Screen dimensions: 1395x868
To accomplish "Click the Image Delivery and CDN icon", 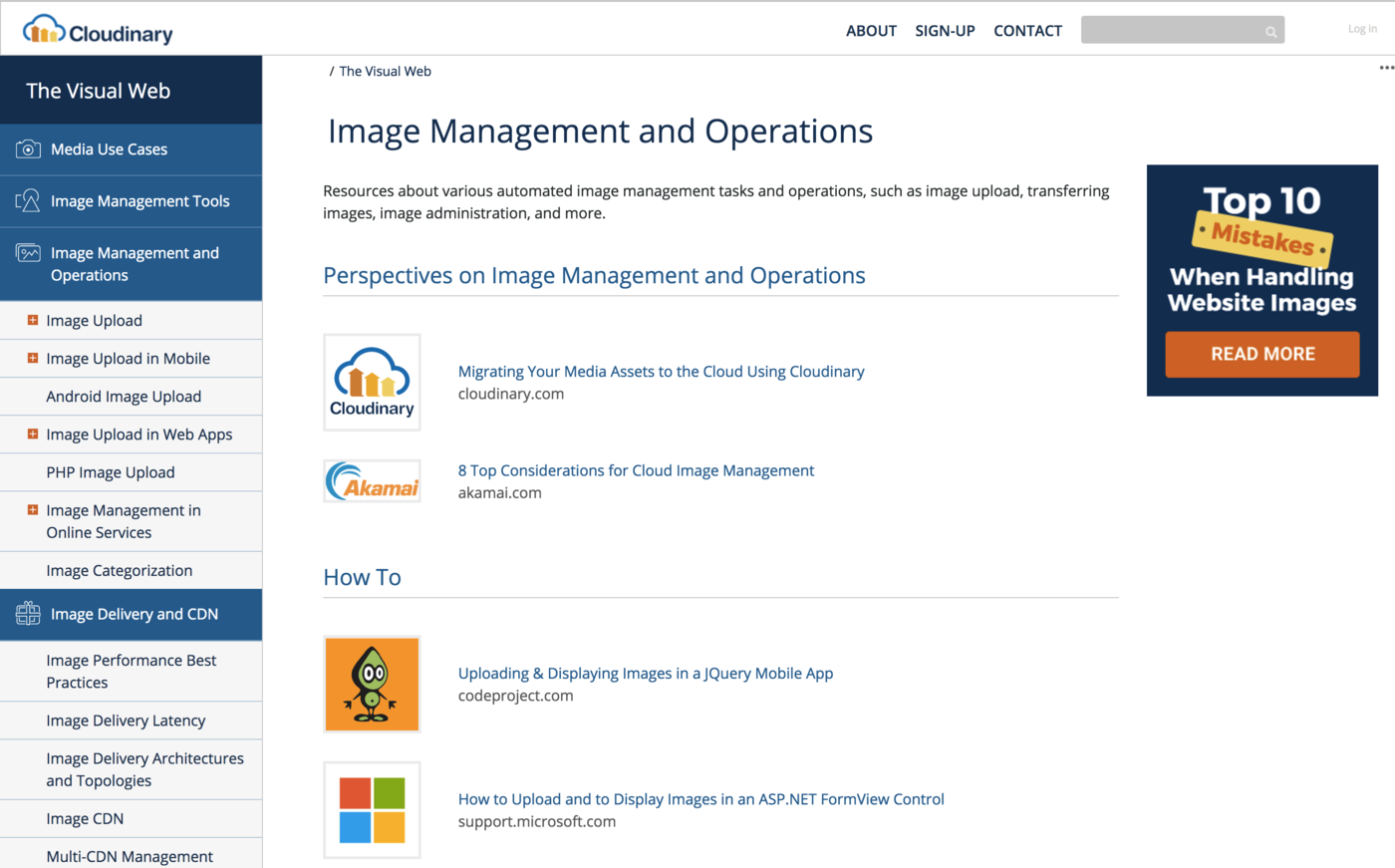I will tap(28, 614).
